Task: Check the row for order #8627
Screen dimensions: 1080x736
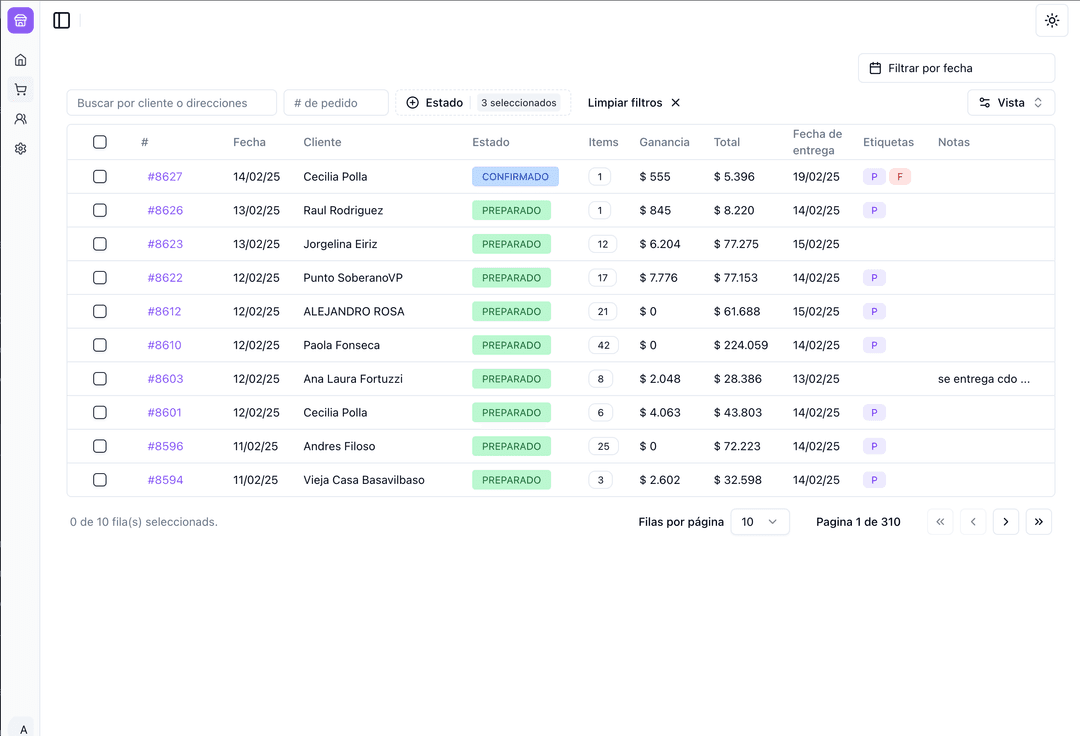Action: [100, 176]
